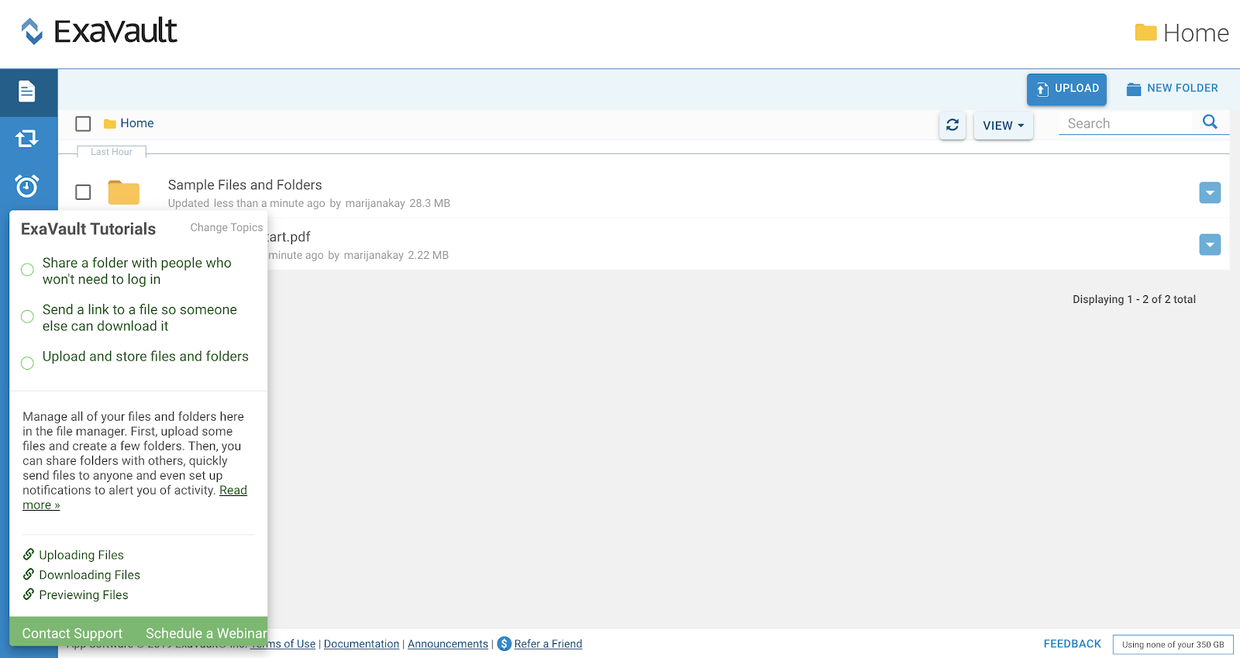Image resolution: width=1240 pixels, height=658 pixels.
Task: Open the Files section in the sidebar
Action: (x=27, y=92)
